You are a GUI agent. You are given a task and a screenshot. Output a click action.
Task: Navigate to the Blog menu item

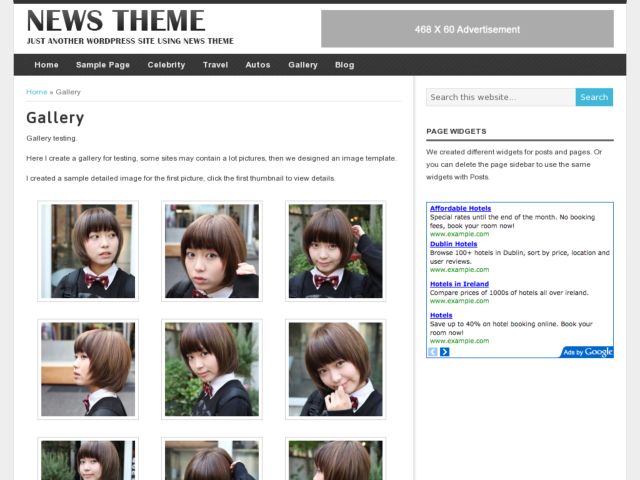pos(344,65)
